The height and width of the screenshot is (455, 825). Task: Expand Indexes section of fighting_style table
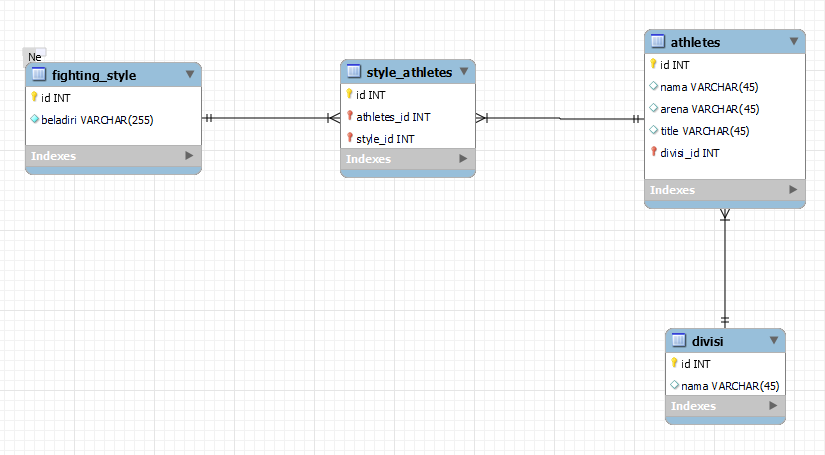pyautogui.click(x=189, y=156)
